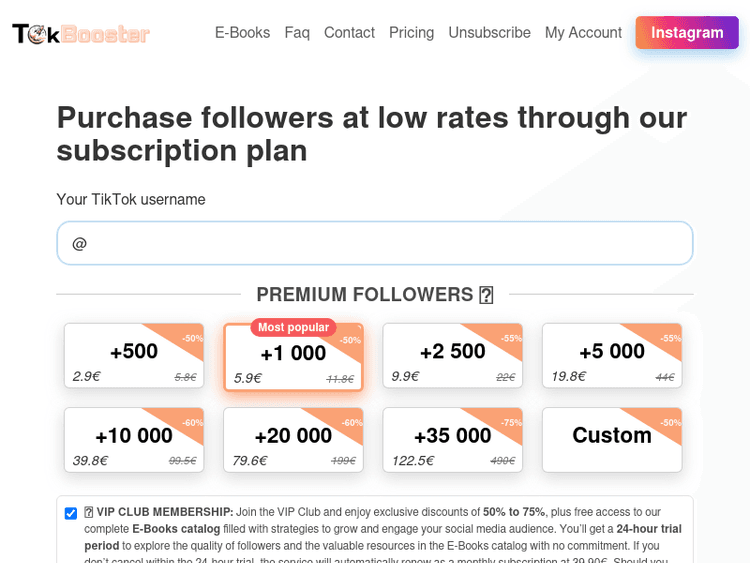Choose the Custom followers option

tap(612, 440)
